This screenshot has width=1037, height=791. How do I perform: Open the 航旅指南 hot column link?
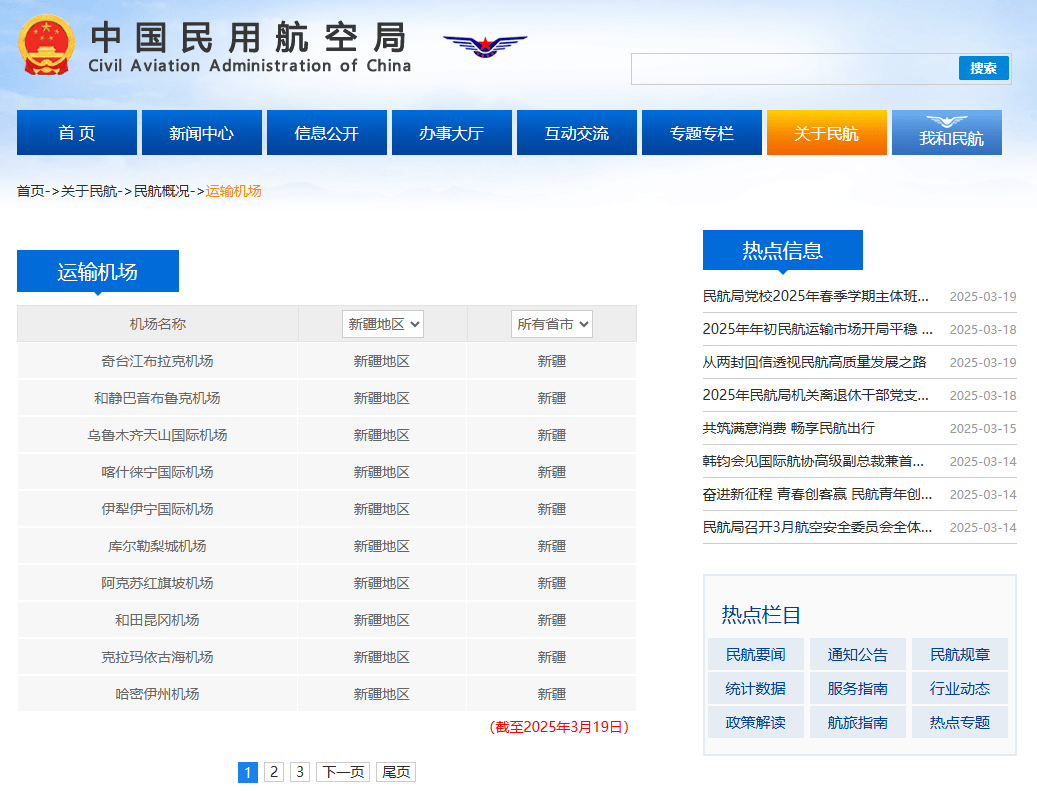857,722
